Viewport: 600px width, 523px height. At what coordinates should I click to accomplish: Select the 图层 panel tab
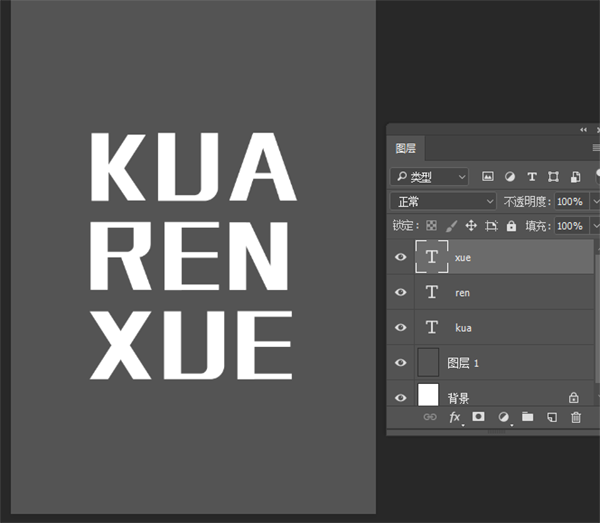406,148
